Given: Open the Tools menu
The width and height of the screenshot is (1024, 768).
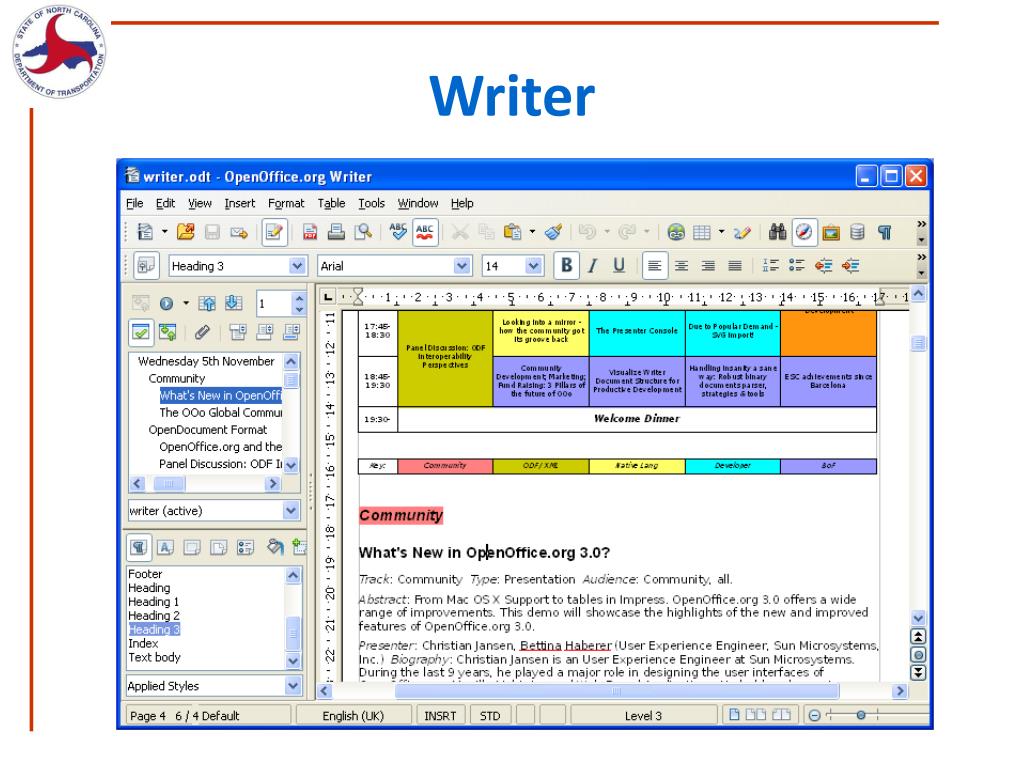Looking at the screenshot, I should (x=372, y=203).
